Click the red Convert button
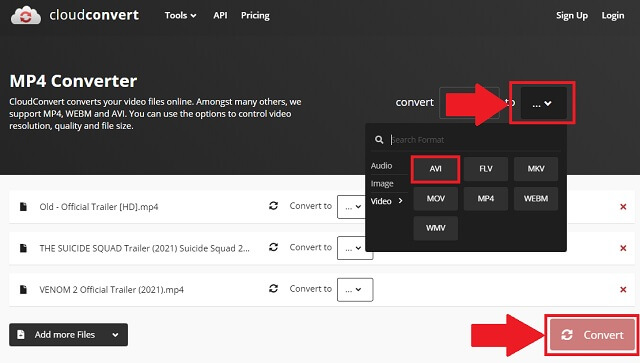Viewport: 640px width, 363px height. click(x=592, y=335)
